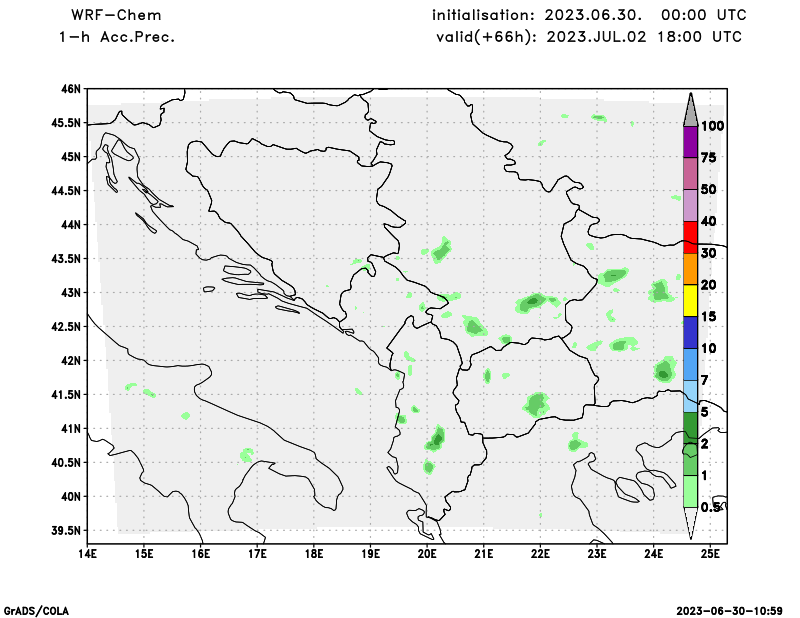This screenshot has height=618, width=800.
Task: Click the '46N' latitude axis label
Action: (x=71, y=89)
